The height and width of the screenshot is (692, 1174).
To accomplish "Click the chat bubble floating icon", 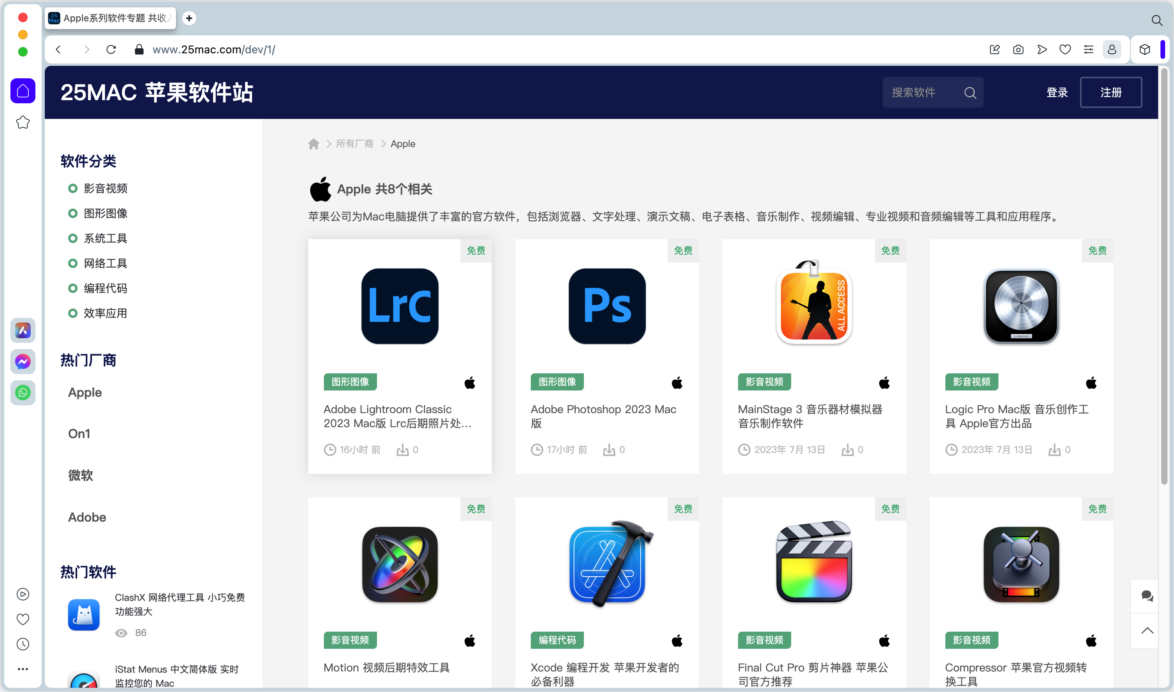I will coord(1146,596).
